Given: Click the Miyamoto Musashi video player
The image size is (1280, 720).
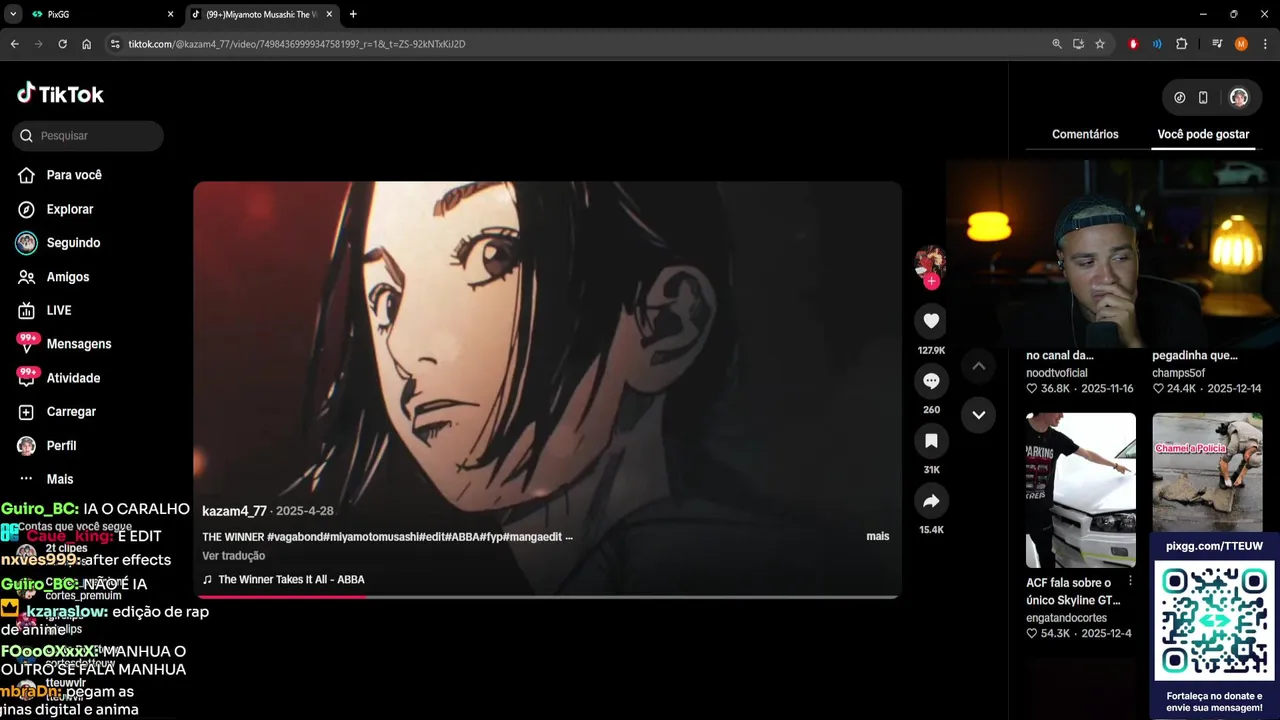Looking at the screenshot, I should point(547,390).
